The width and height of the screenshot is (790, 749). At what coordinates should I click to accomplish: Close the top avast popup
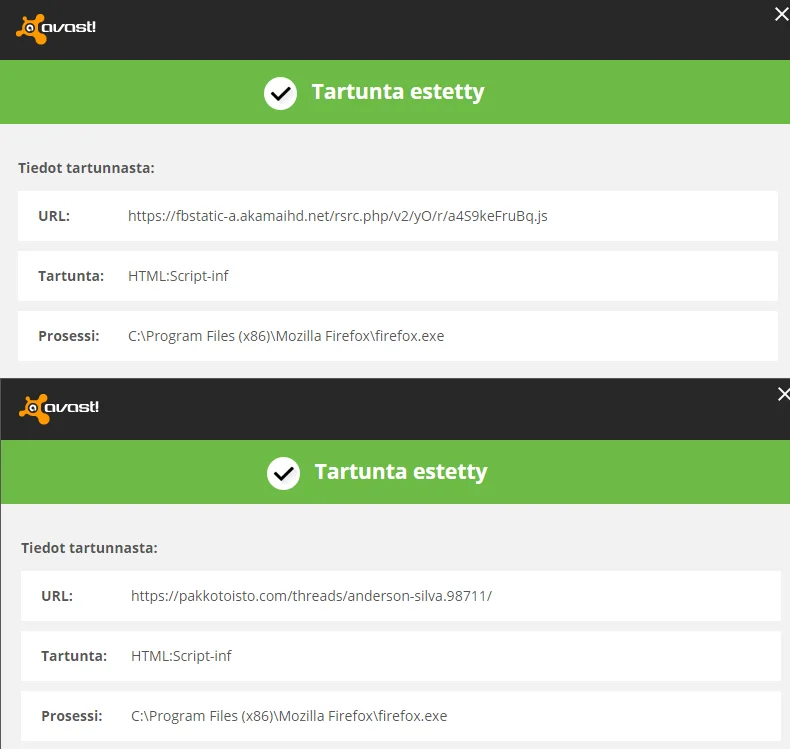tap(781, 14)
